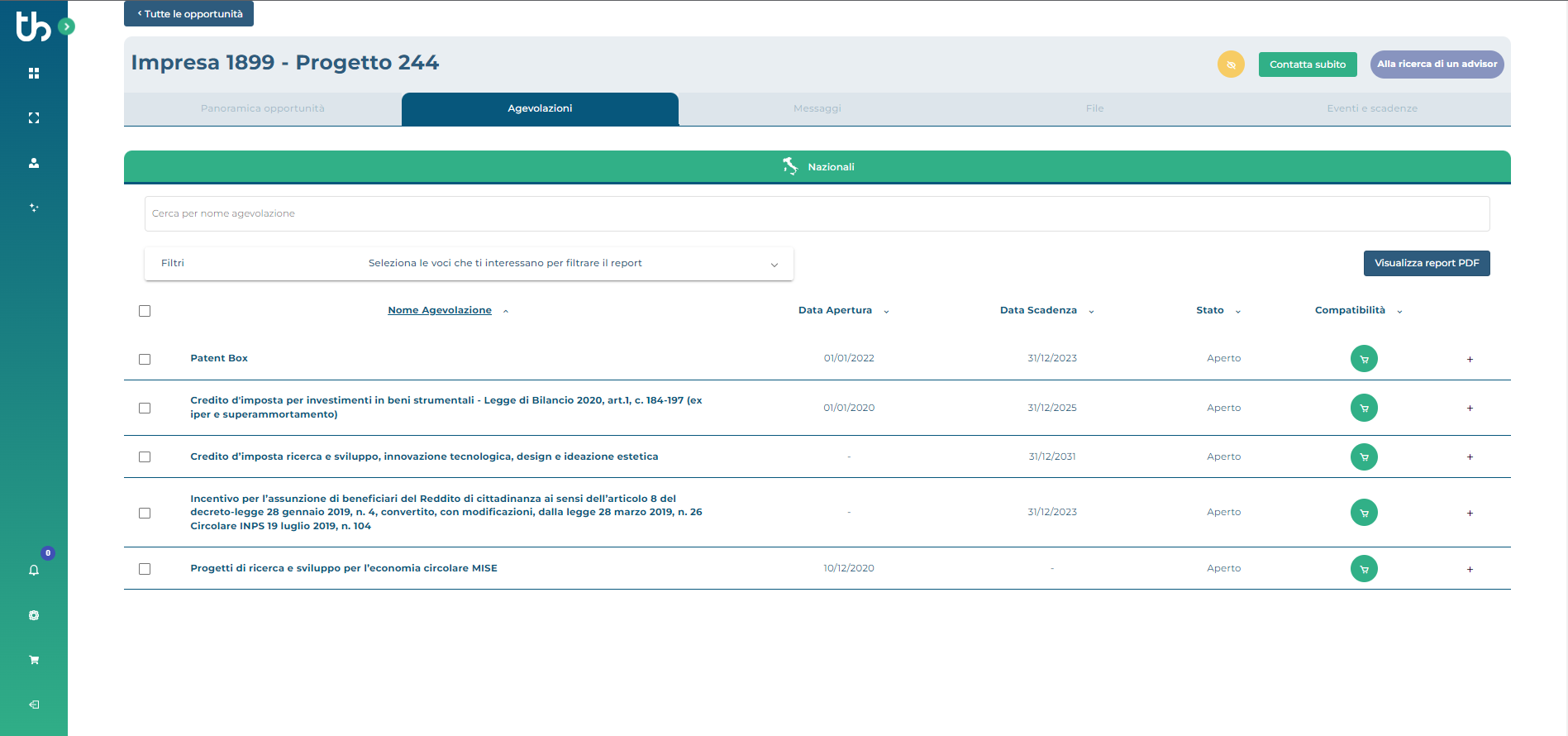Click the Stato column header
1568x736 pixels.
point(1210,311)
